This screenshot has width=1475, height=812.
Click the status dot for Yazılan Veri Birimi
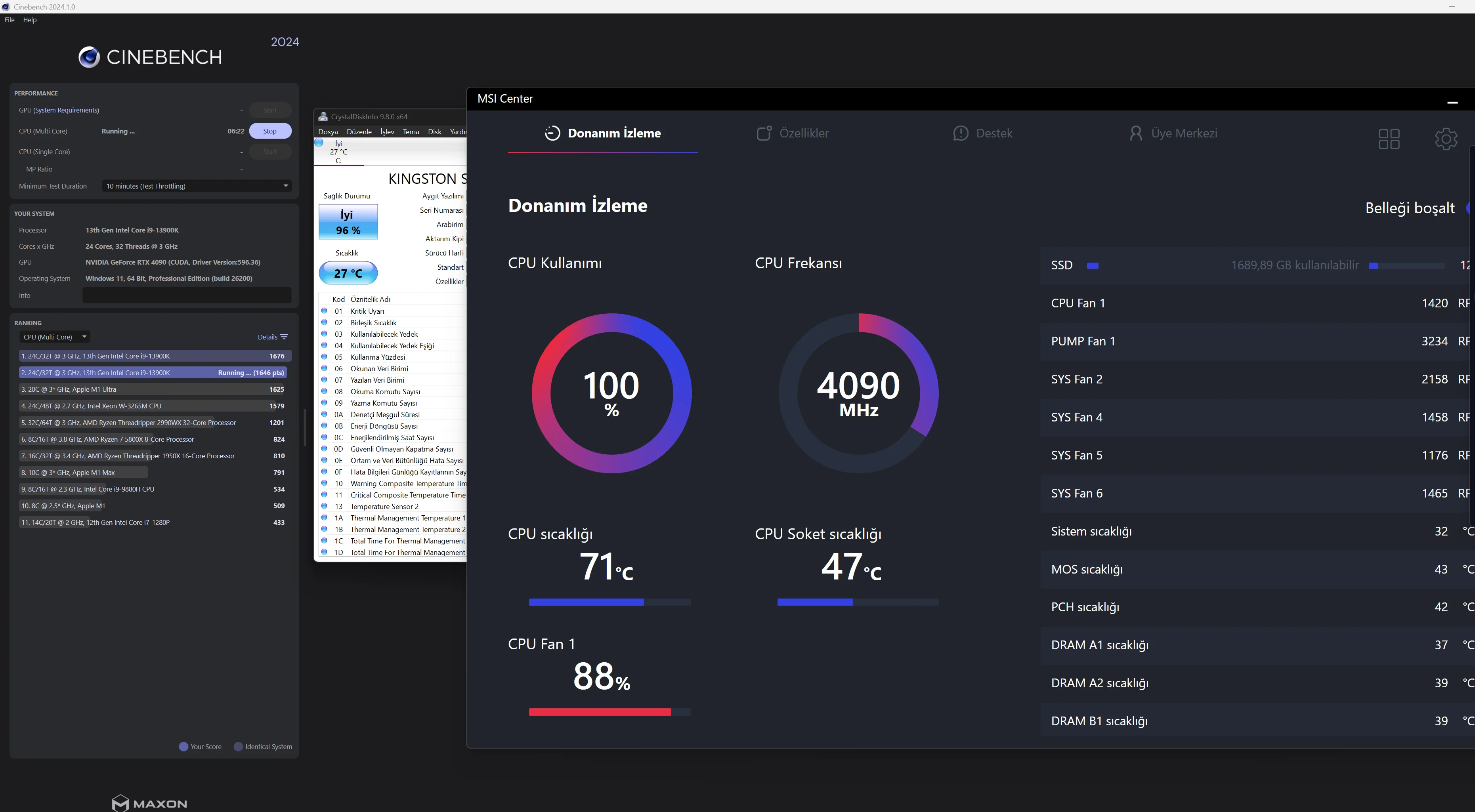pyautogui.click(x=324, y=379)
